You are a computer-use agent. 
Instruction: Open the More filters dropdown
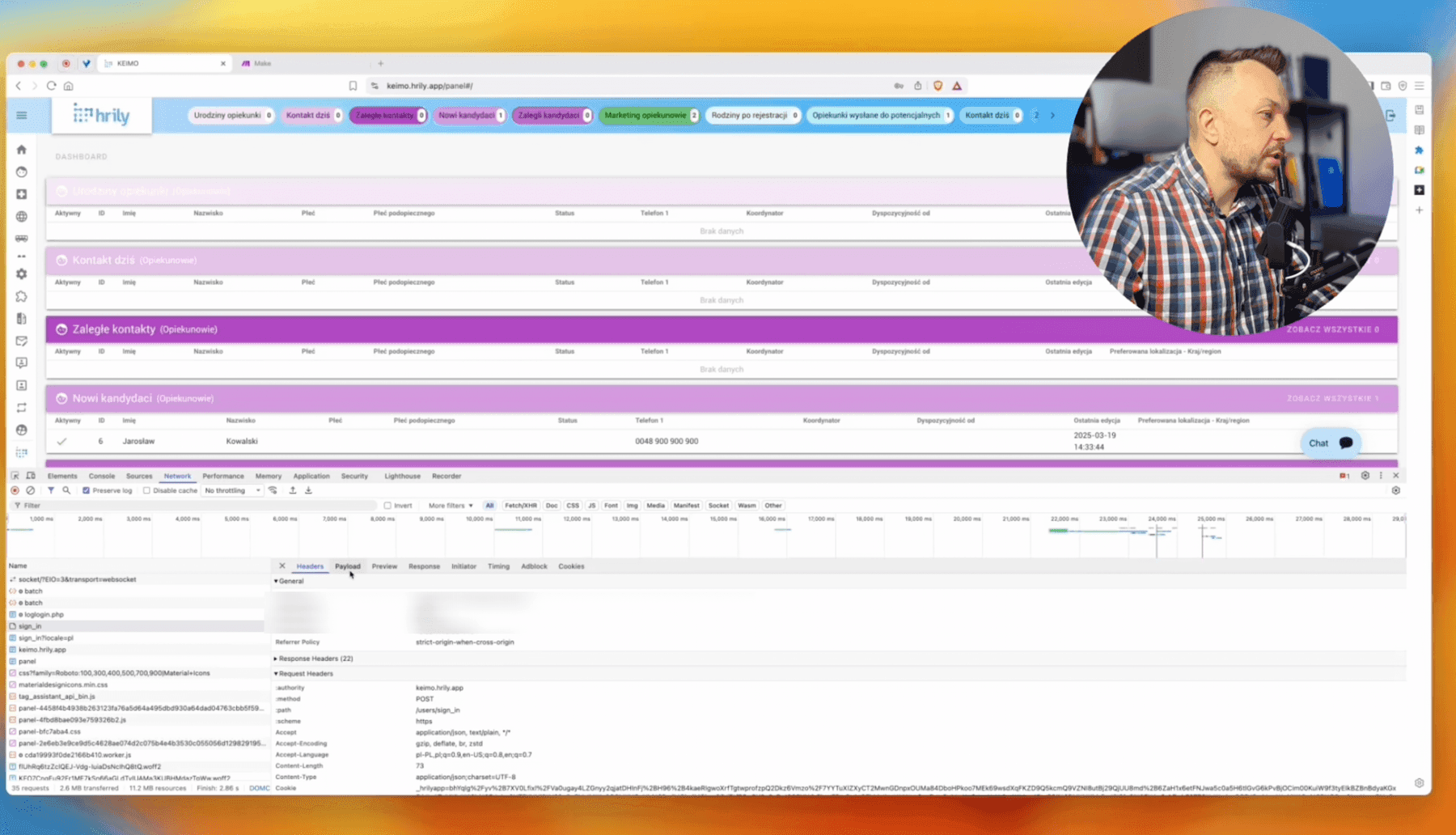[451, 506]
